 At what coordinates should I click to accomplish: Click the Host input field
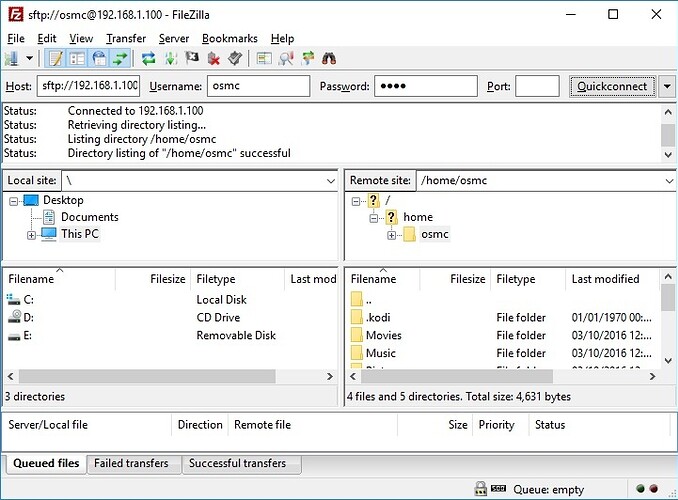point(88,86)
